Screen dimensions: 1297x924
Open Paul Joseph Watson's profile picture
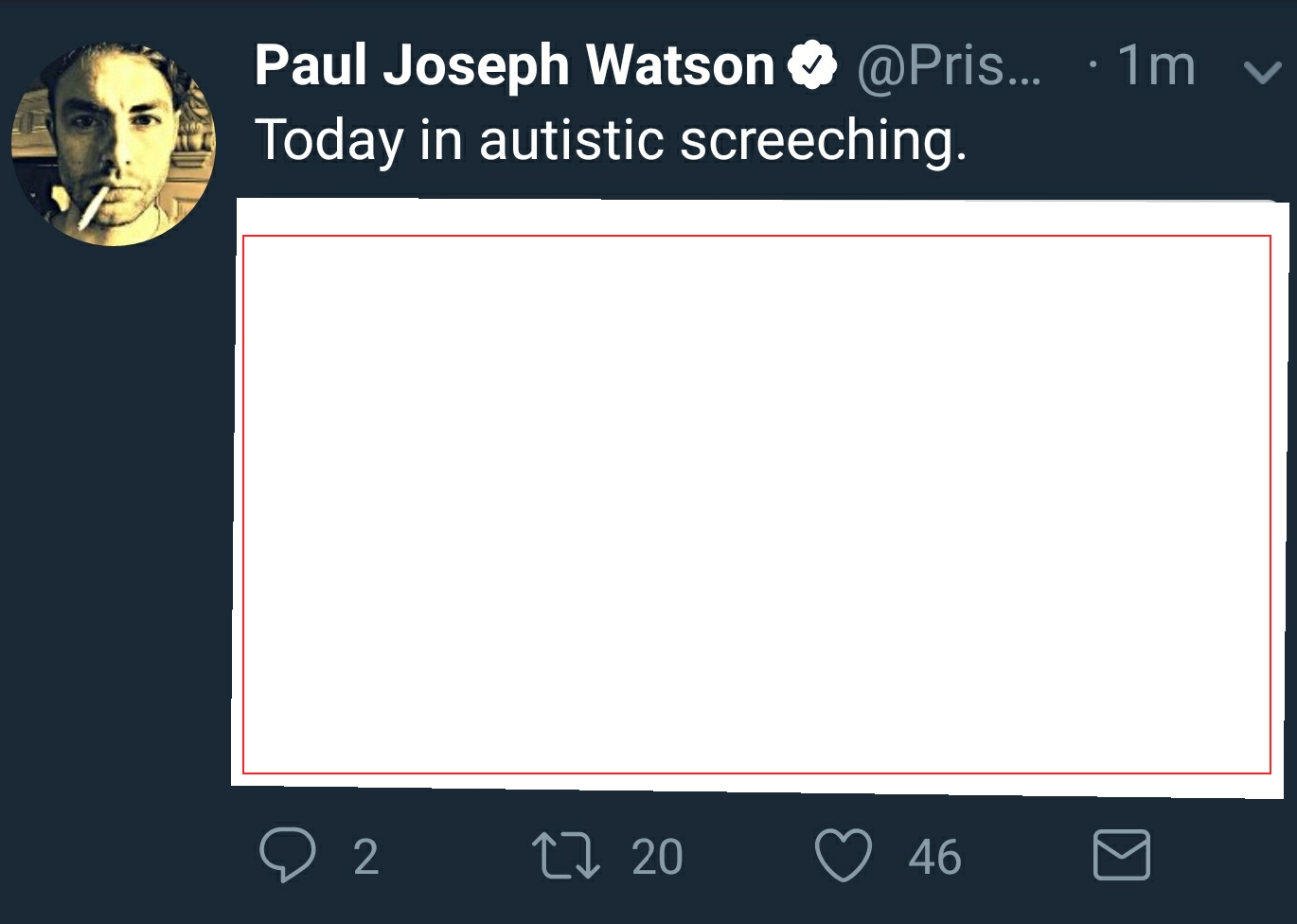(114, 143)
